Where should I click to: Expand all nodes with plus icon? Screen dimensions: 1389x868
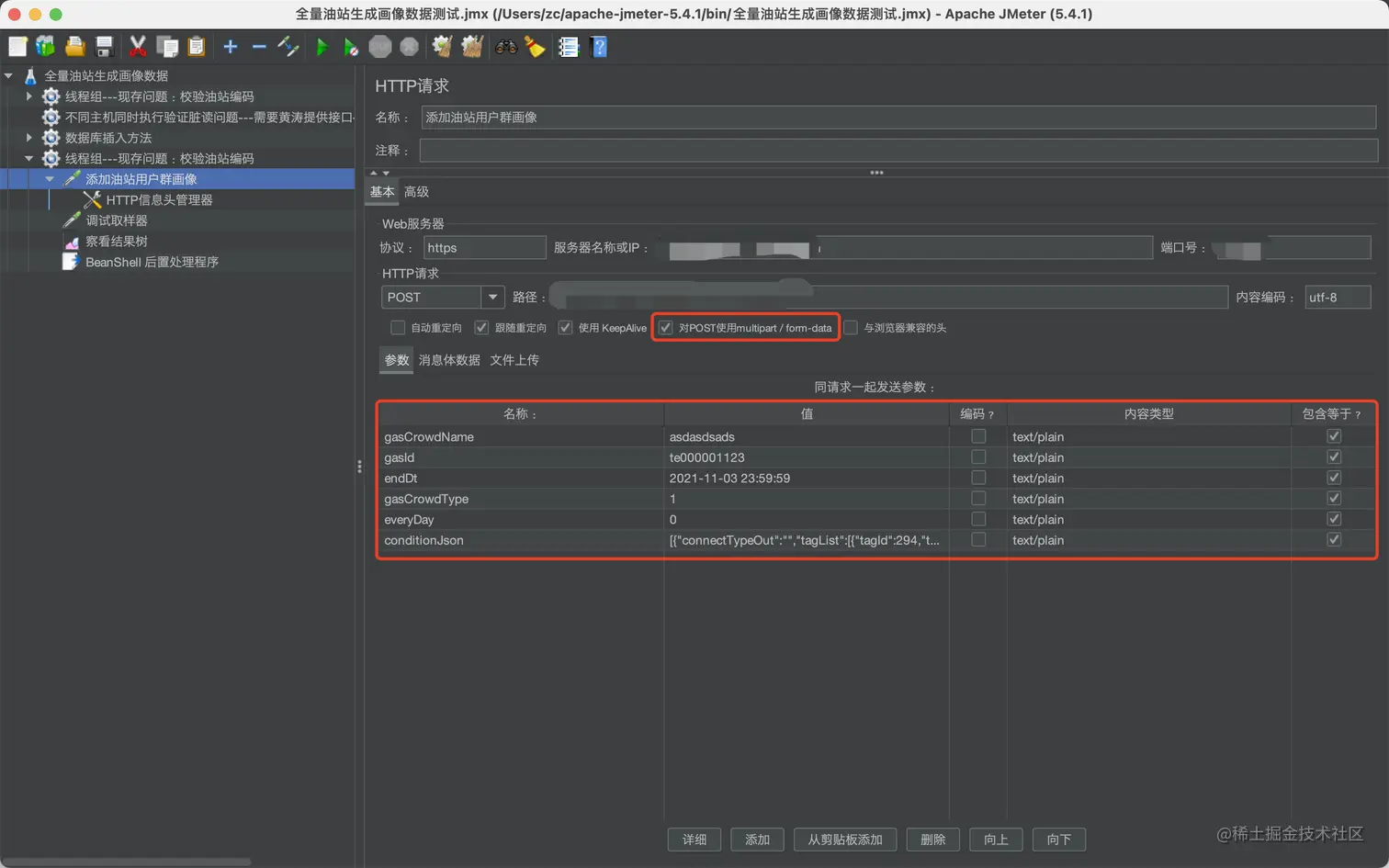[231, 46]
